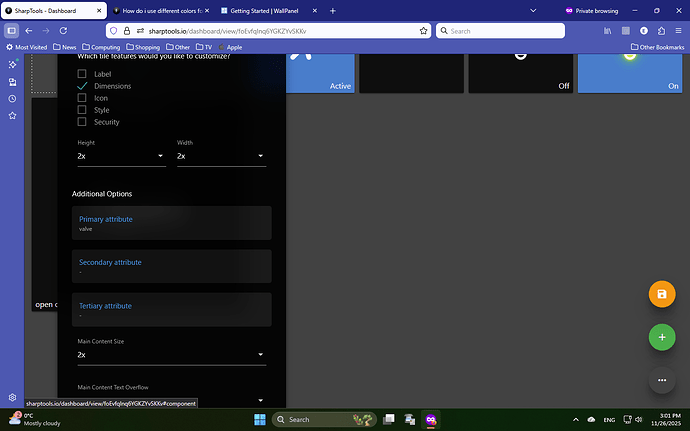Open the Firefox application menu
This screenshot has width=690, height=431.
[x=675, y=31]
